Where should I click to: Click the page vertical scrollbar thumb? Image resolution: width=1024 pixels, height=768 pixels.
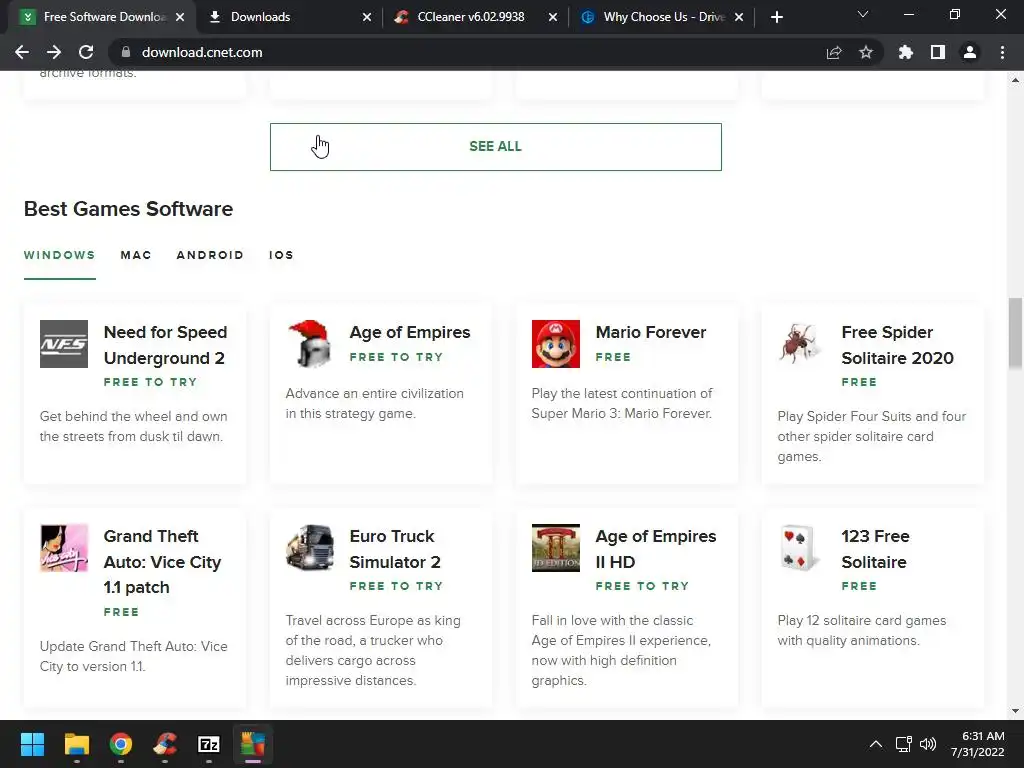point(1015,333)
